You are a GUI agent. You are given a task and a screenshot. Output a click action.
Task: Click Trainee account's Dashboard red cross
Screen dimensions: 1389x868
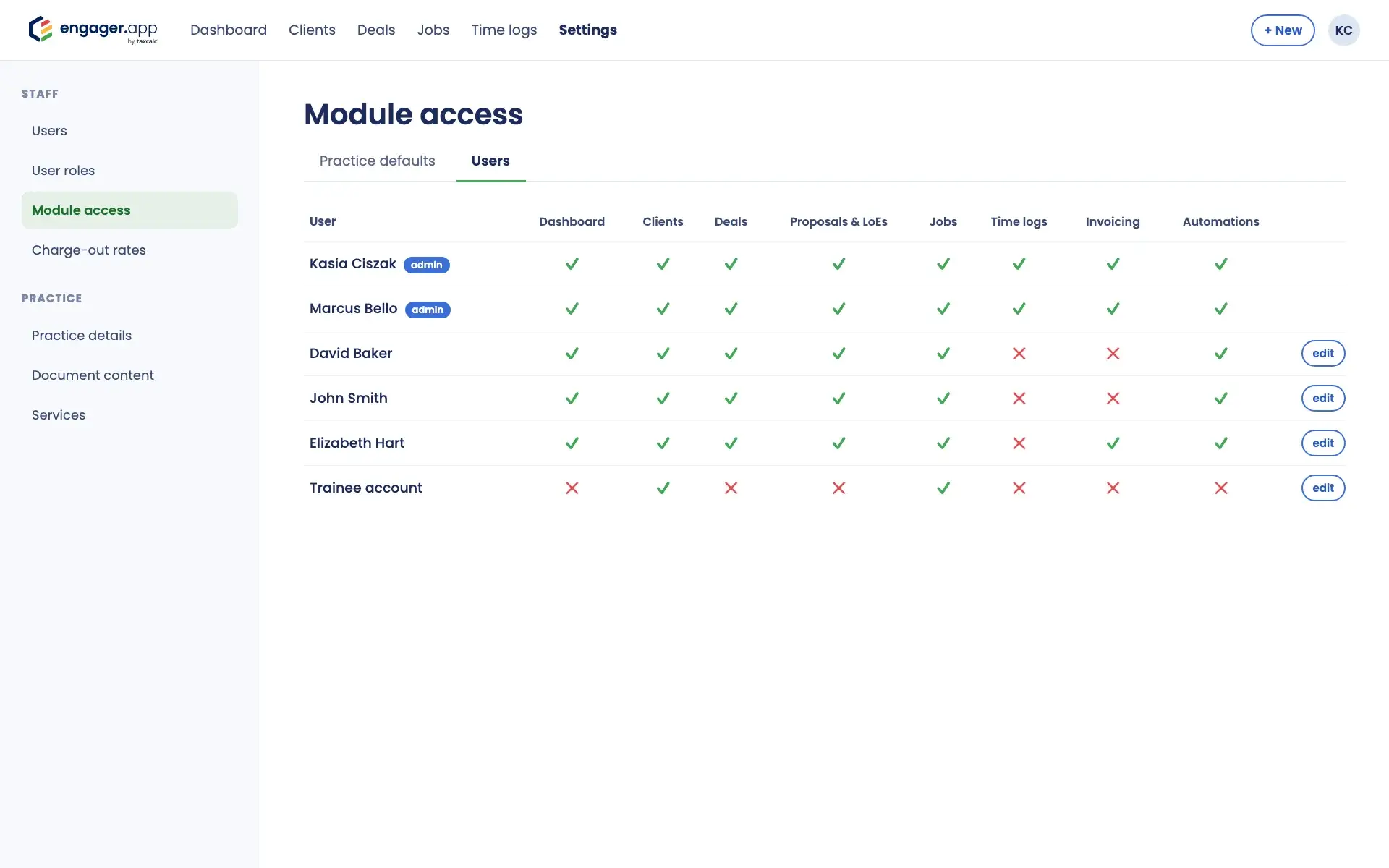click(572, 488)
